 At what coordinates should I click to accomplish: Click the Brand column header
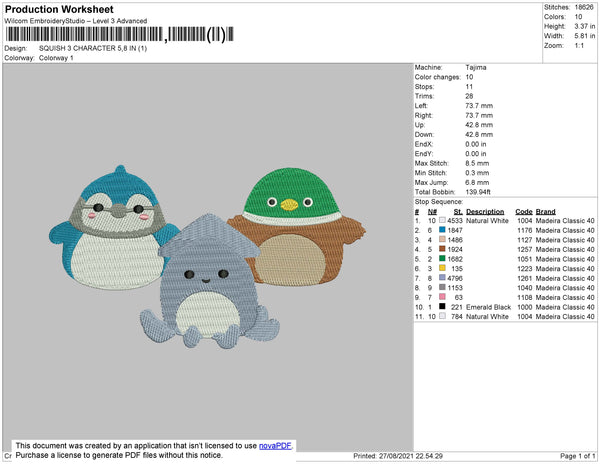click(x=545, y=212)
